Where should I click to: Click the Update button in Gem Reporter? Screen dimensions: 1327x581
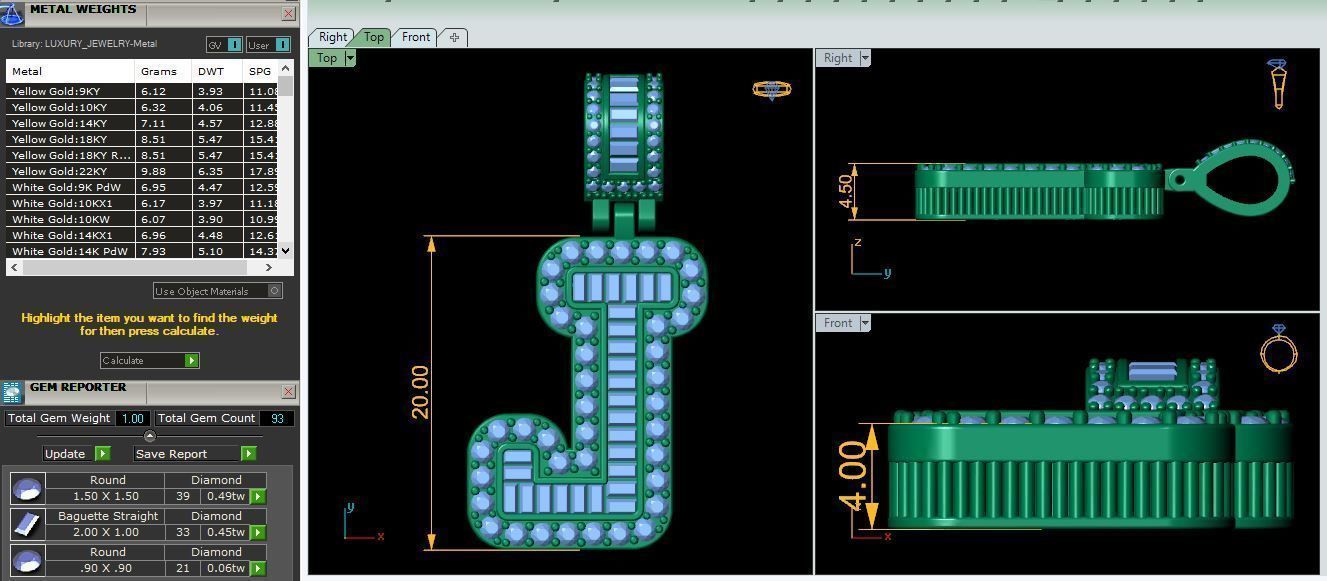[x=77, y=453]
